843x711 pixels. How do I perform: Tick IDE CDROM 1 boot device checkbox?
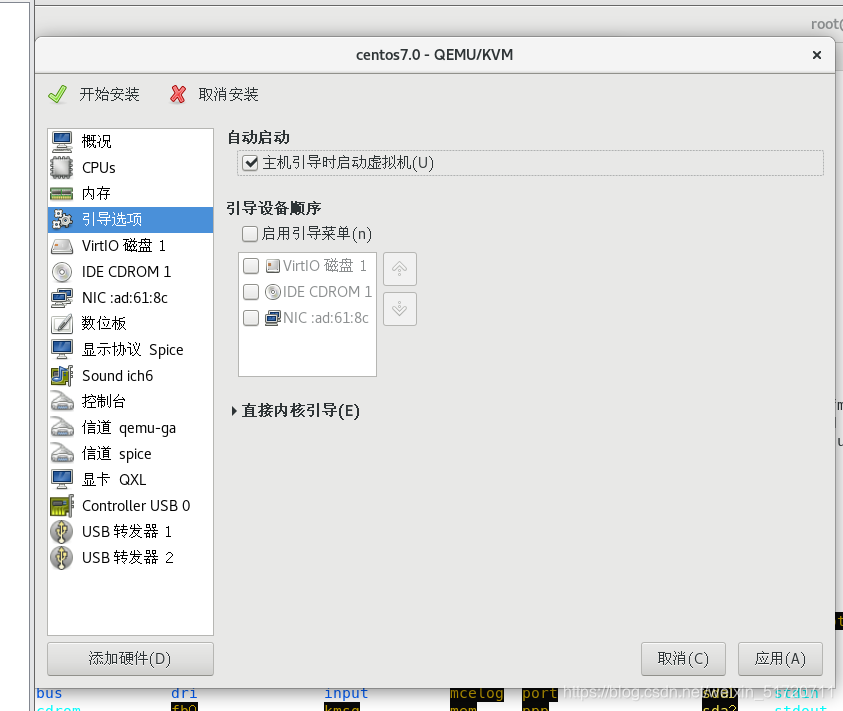point(251,291)
